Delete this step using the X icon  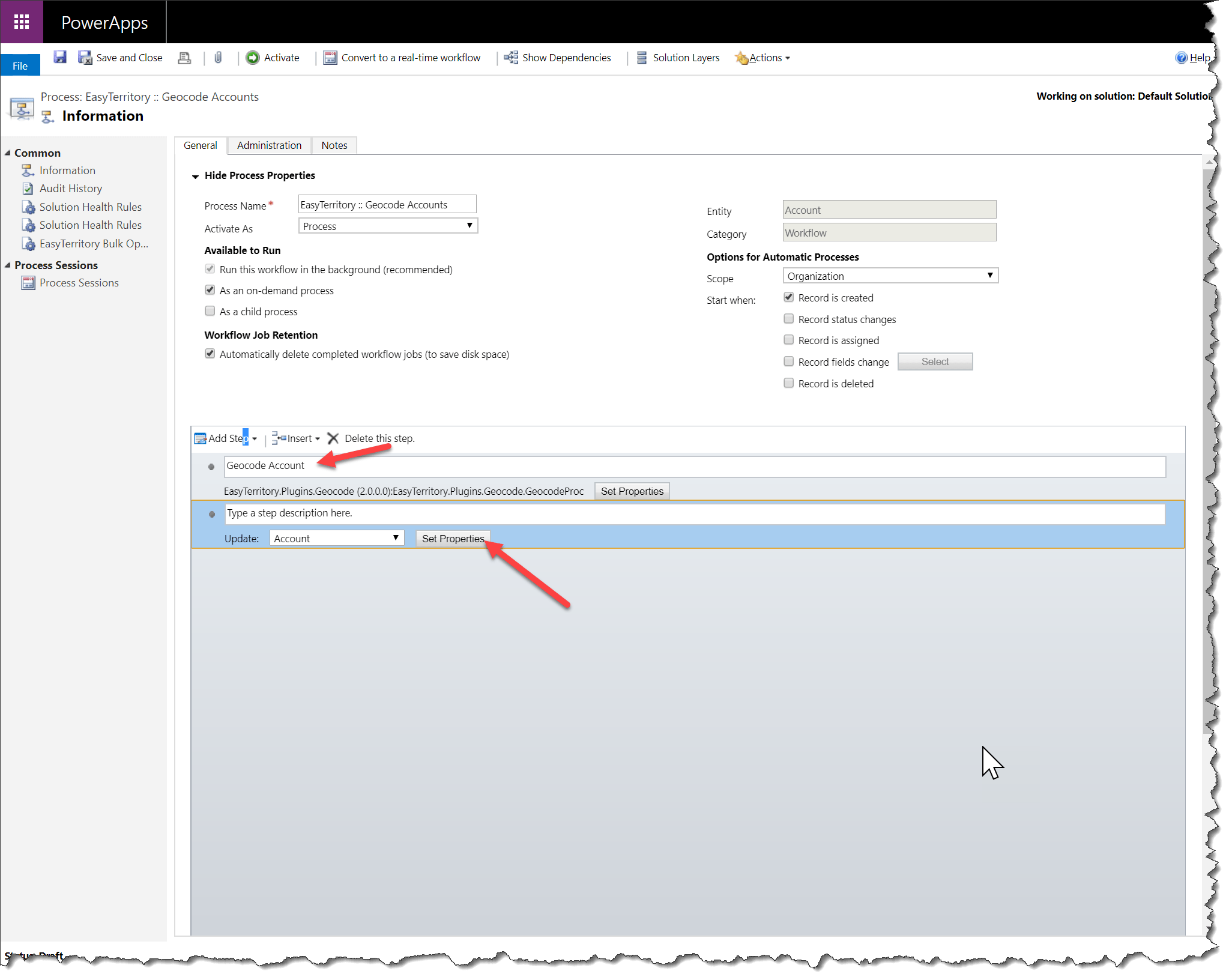(x=333, y=438)
